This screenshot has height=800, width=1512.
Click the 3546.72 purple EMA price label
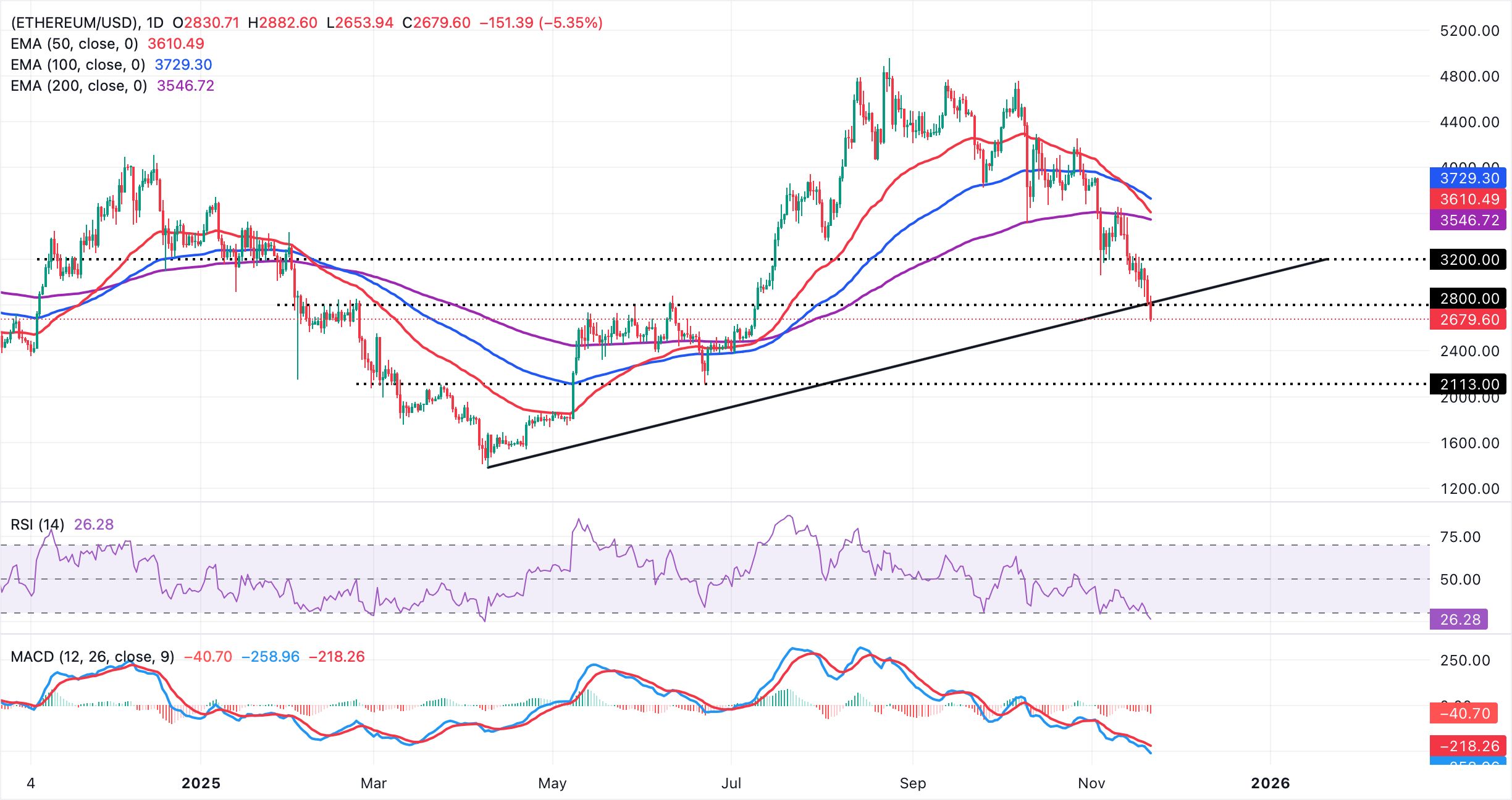pyautogui.click(x=1469, y=220)
